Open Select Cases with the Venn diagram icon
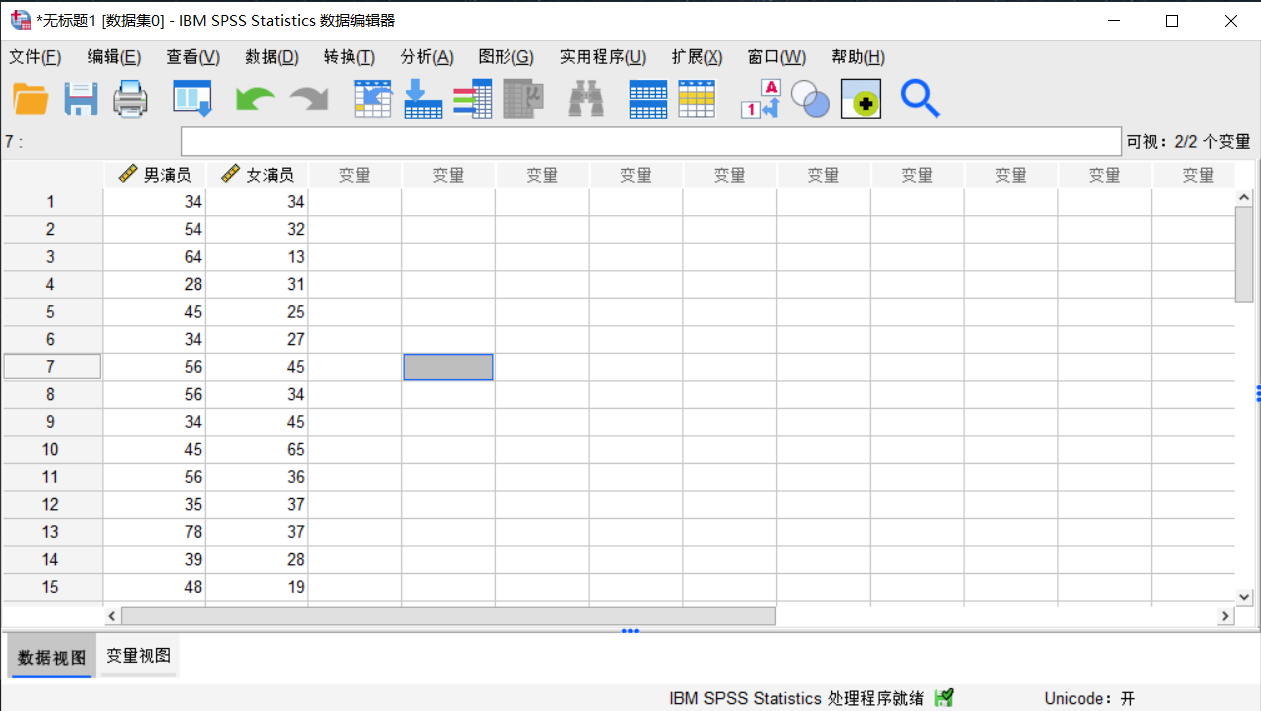Viewport: 1261px width, 711px height. [x=810, y=98]
